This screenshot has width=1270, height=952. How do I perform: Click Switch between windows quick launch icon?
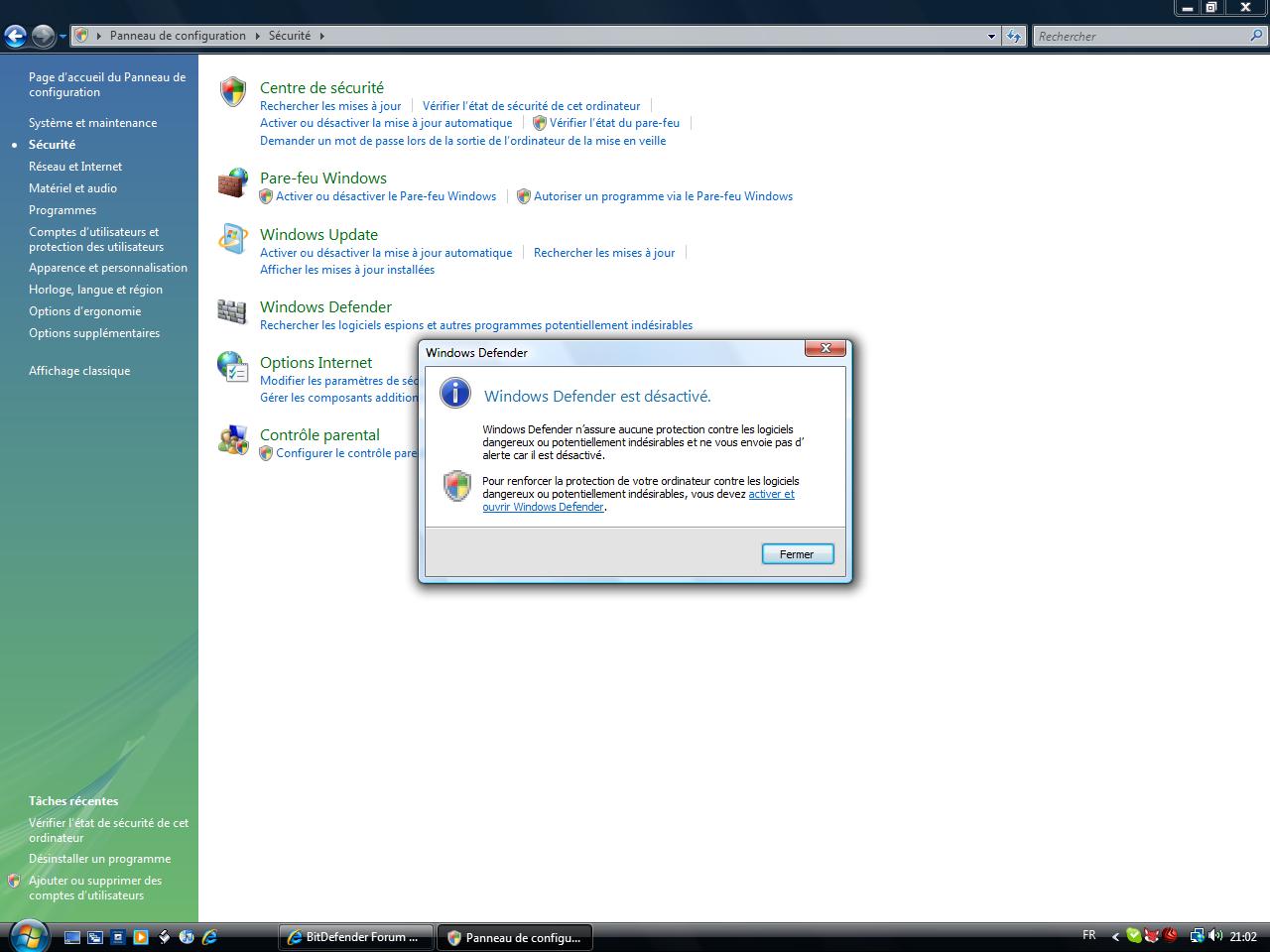point(95,936)
